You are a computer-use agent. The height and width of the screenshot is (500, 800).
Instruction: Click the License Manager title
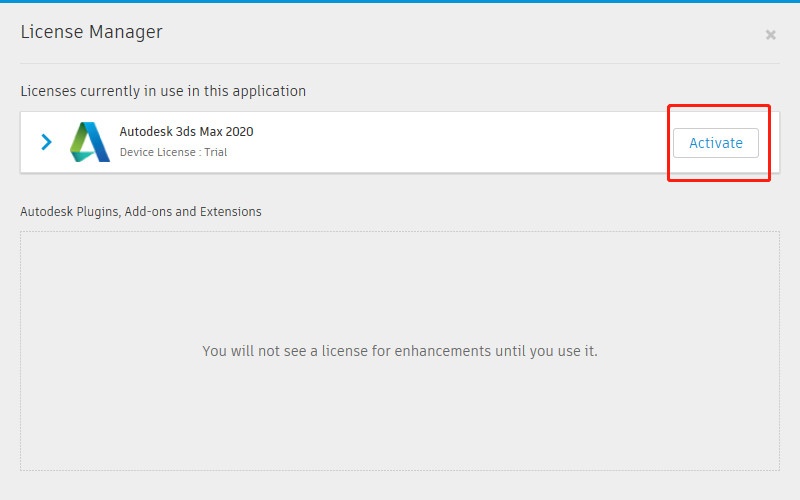coord(91,32)
